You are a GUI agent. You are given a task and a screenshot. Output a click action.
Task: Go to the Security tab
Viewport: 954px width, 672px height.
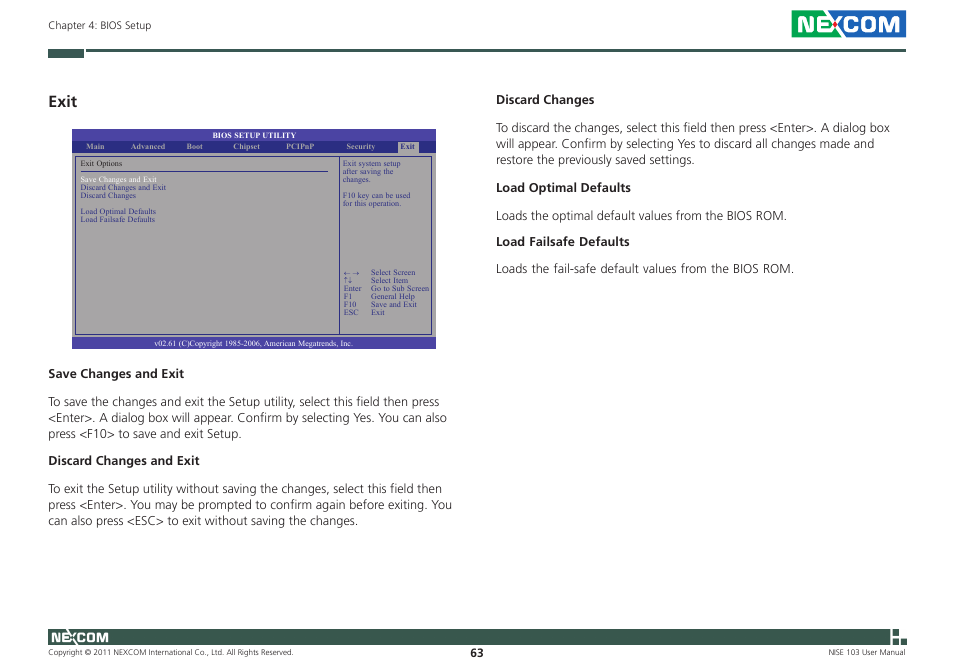361,147
